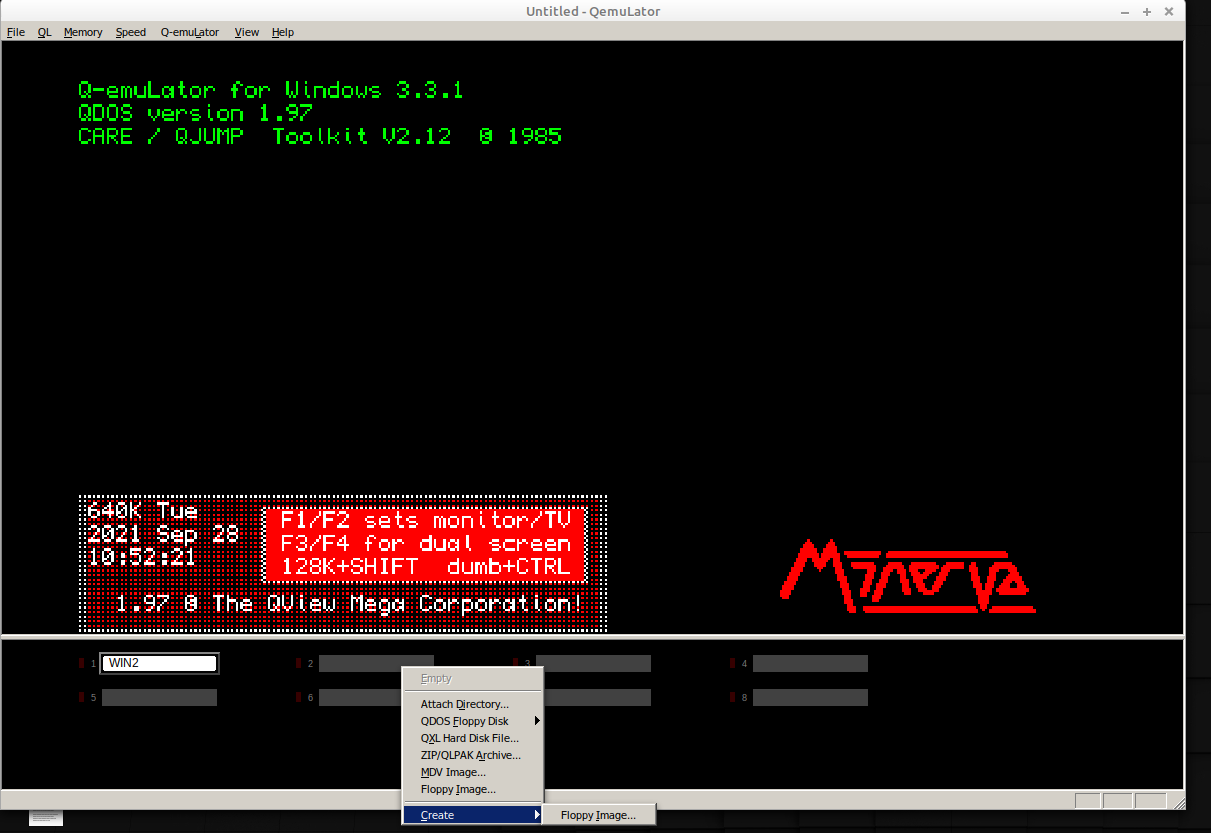Expand the QDOS Floppy Disk submenu
The image size is (1211, 833).
click(472, 721)
